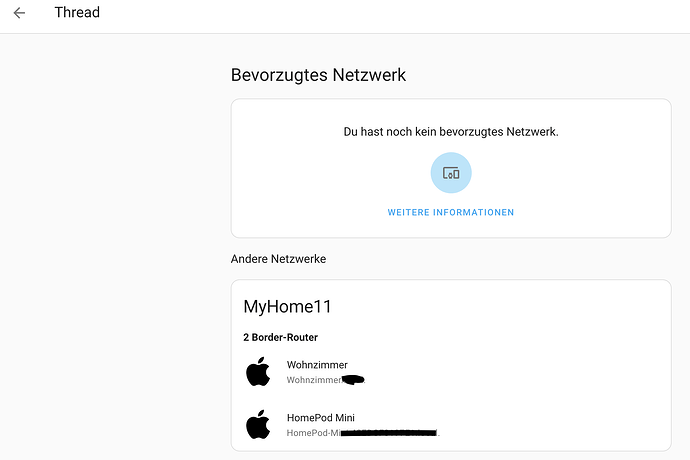The height and width of the screenshot is (460, 690).
Task: Click the MyHome11 network title
Action: (287, 306)
